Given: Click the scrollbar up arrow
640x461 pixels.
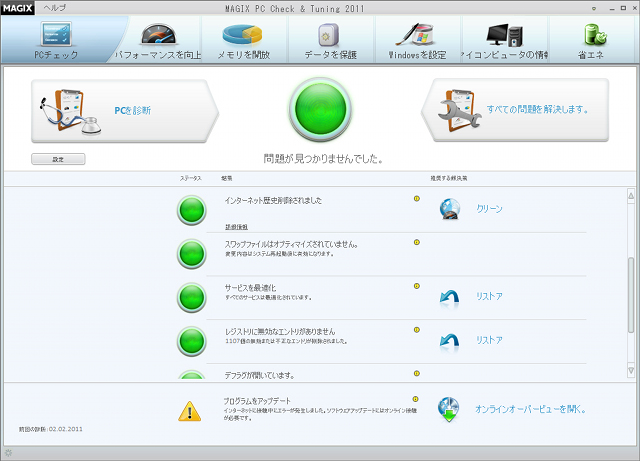Looking at the screenshot, I should 631,196.
